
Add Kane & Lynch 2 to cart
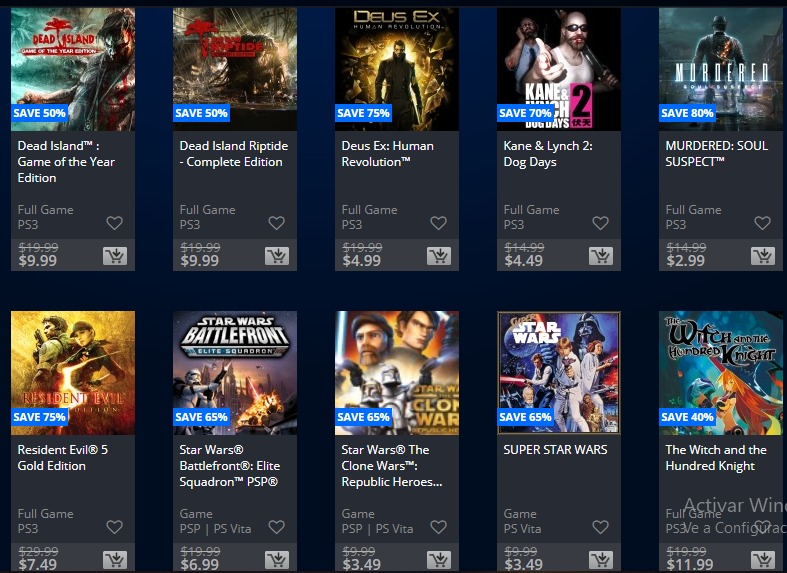click(x=601, y=256)
